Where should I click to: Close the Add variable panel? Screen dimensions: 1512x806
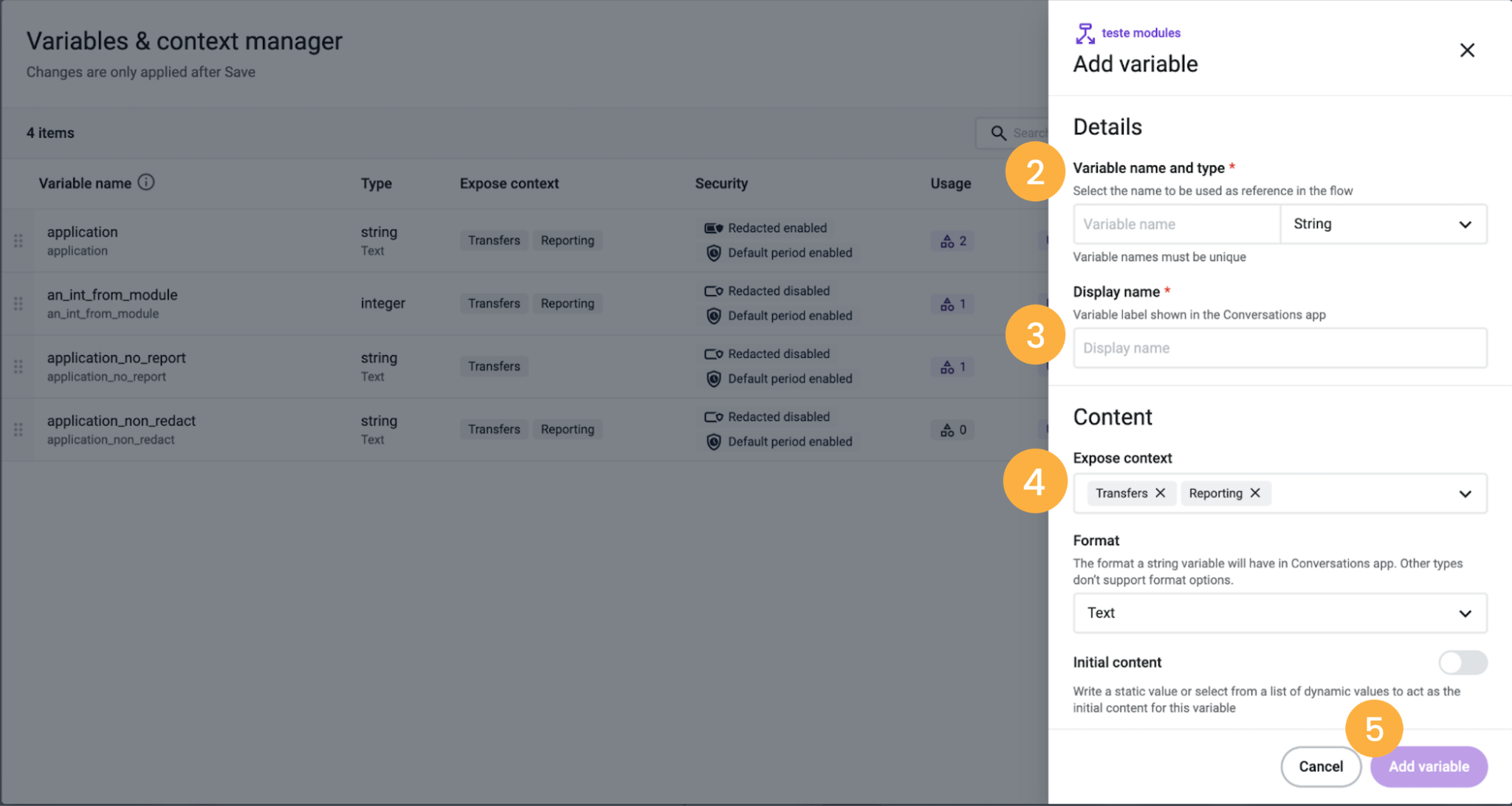point(1467,50)
